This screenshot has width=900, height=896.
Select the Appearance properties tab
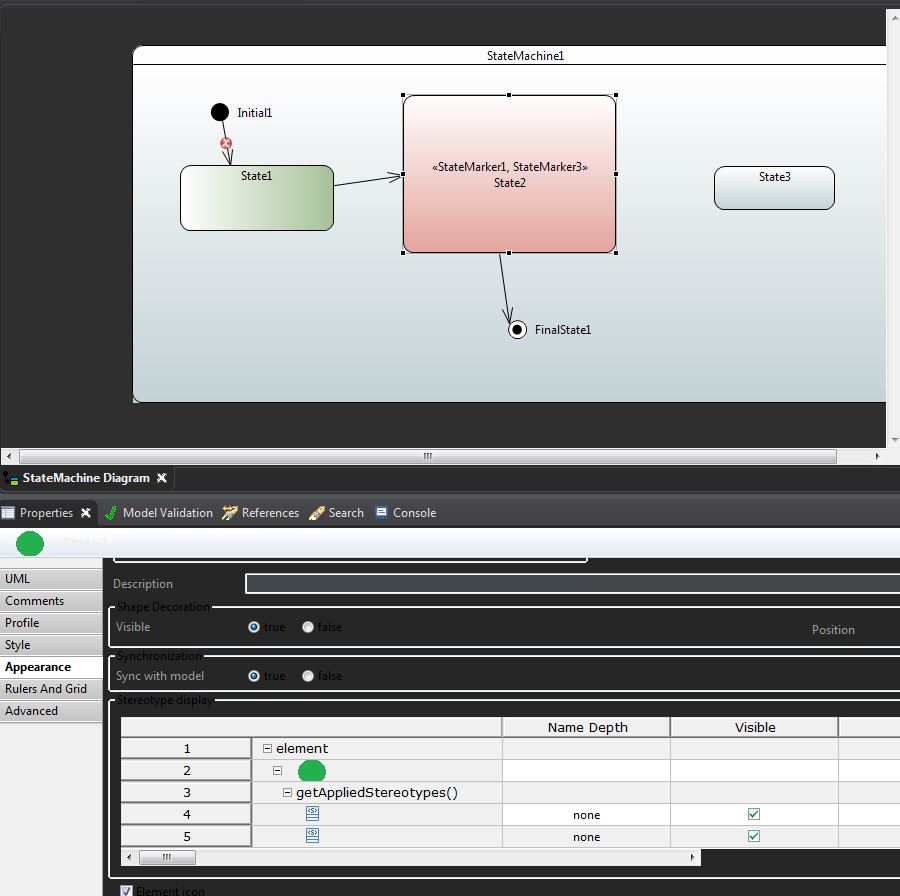pyautogui.click(x=51, y=667)
